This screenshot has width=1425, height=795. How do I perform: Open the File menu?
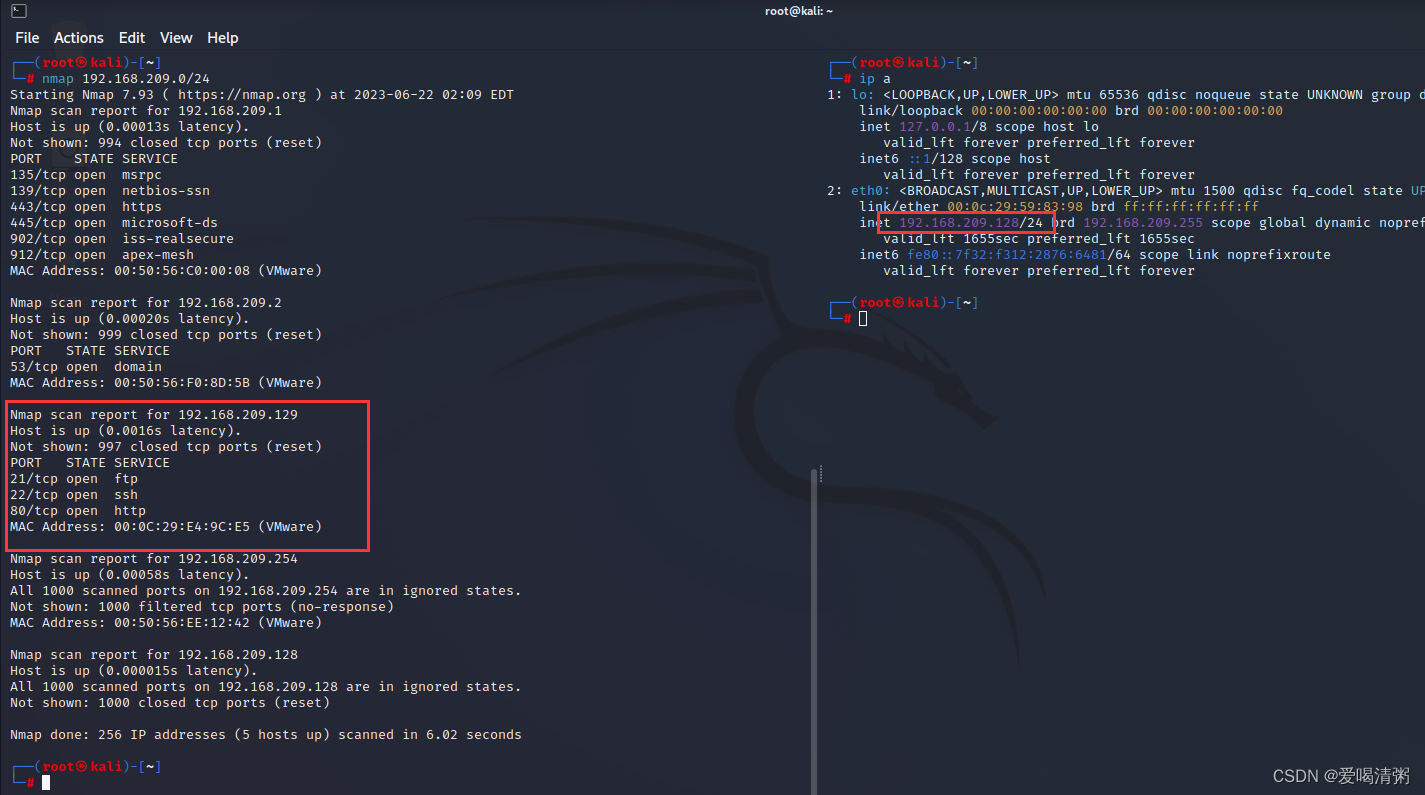[x=27, y=37]
